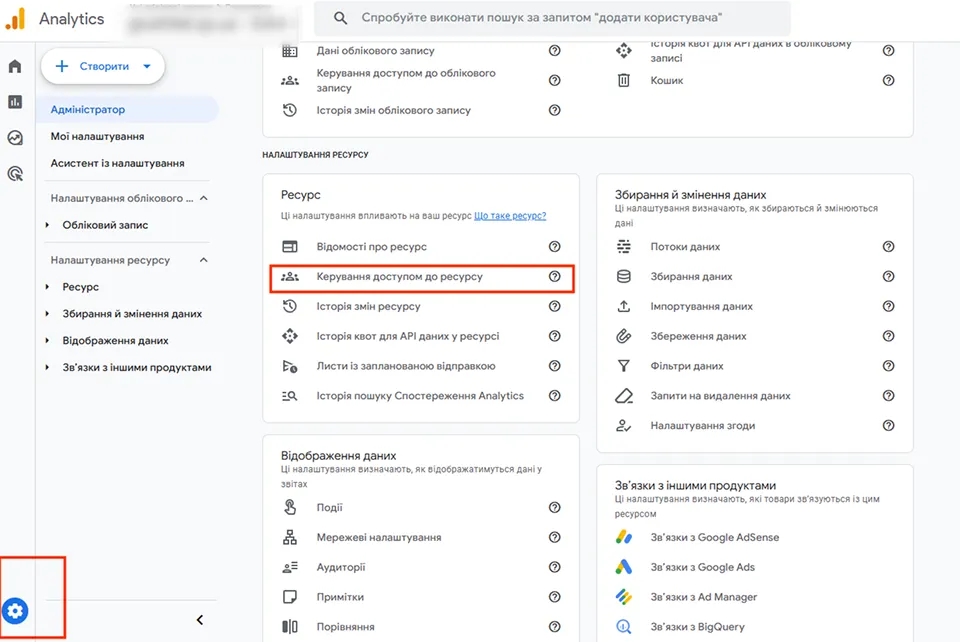
Task: Click help icon beside Фільтри даних
Action: pos(888,366)
